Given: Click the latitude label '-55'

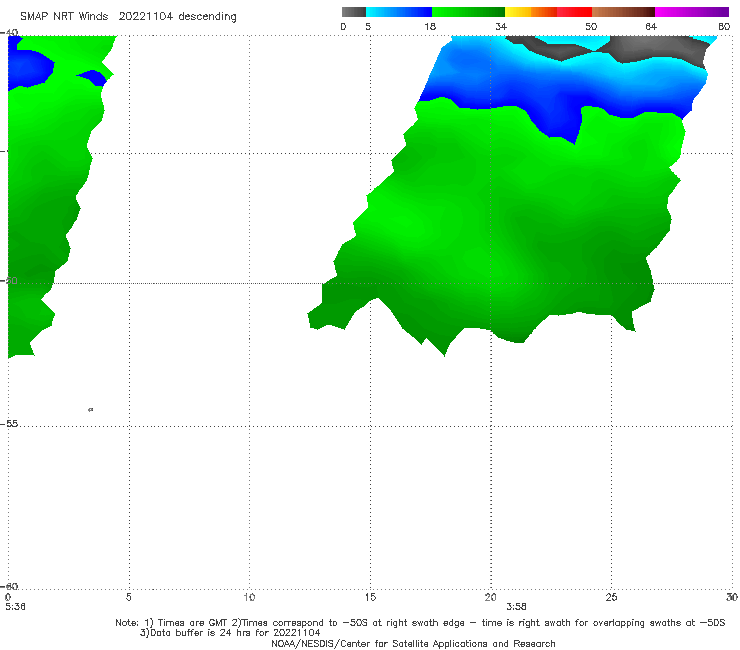Looking at the screenshot, I should tap(10, 424).
